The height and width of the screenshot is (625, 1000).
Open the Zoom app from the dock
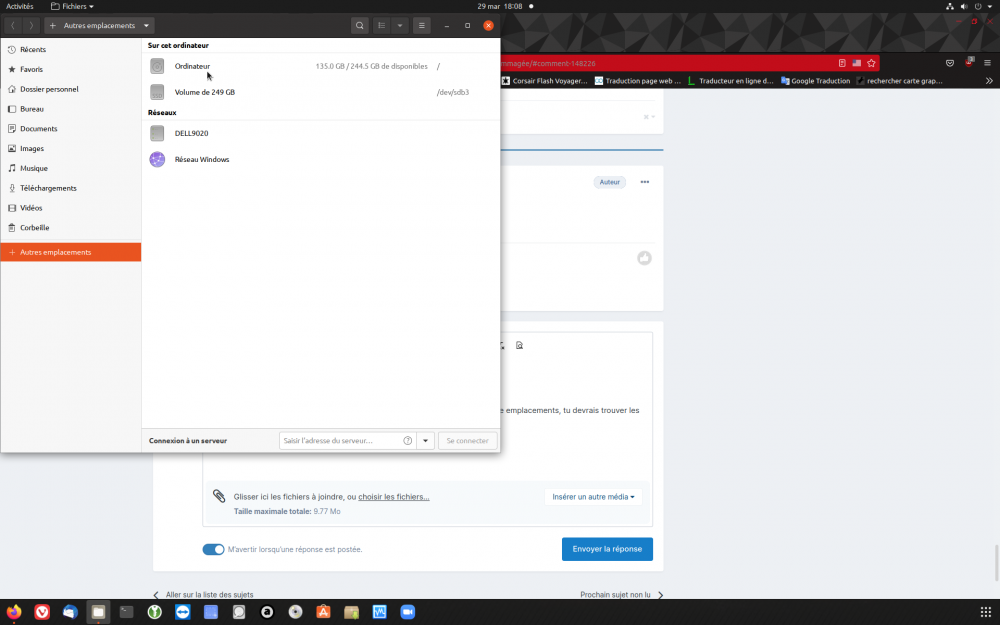pos(408,612)
